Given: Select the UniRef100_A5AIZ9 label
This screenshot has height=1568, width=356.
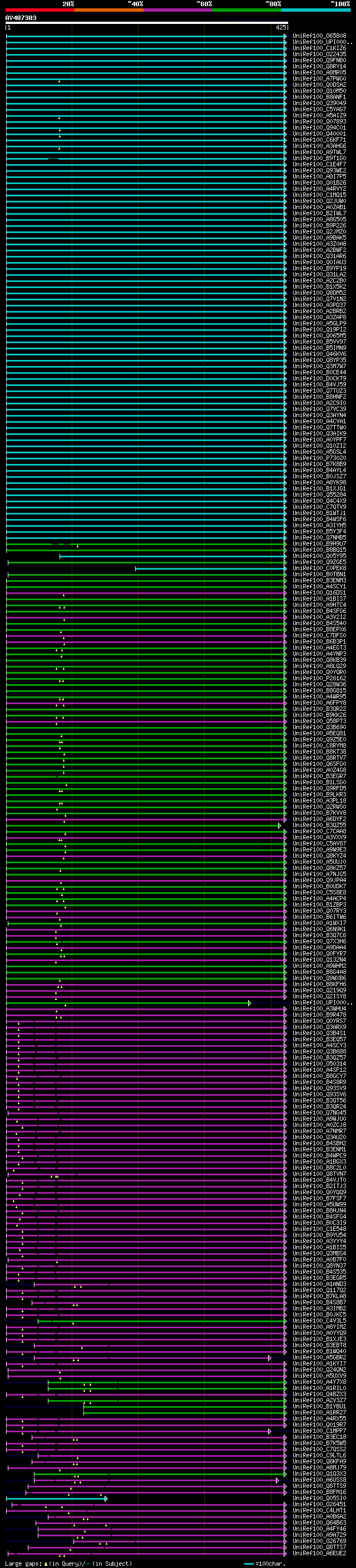Looking at the screenshot, I should coord(319,115).
